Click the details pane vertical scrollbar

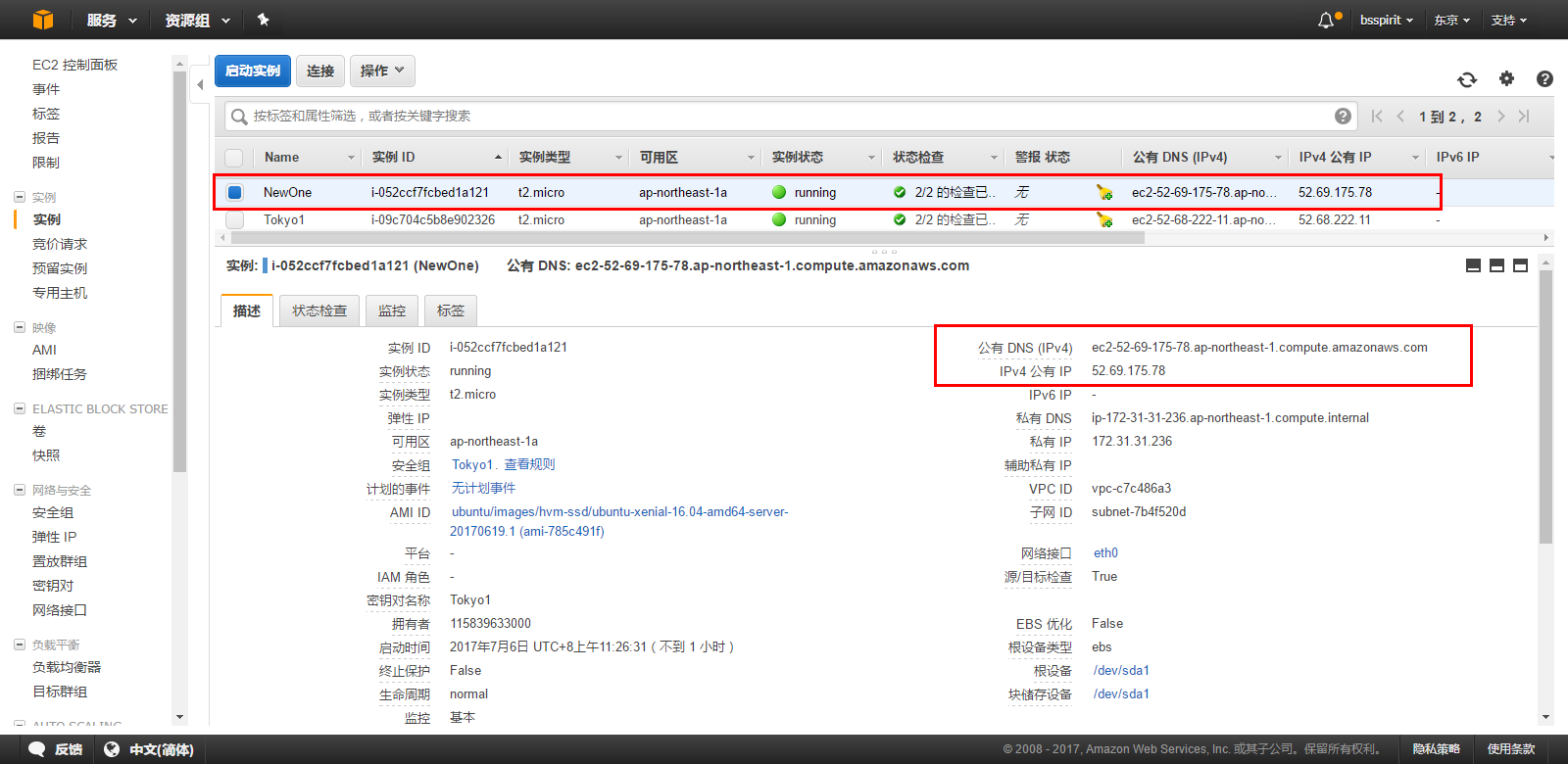1545,406
